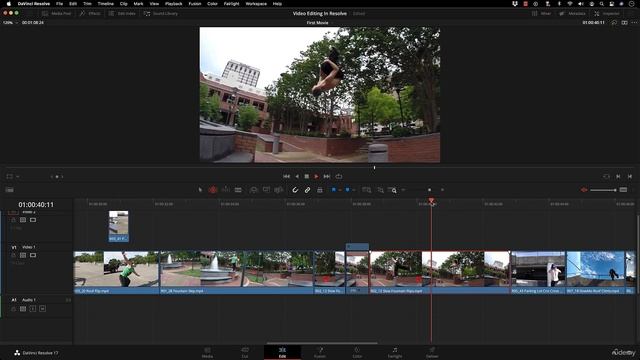Open the Workspace menu
The image size is (640, 360).
[256, 4]
